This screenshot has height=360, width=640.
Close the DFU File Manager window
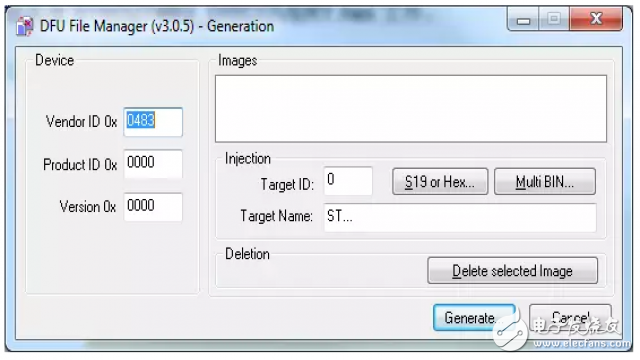tap(596, 19)
